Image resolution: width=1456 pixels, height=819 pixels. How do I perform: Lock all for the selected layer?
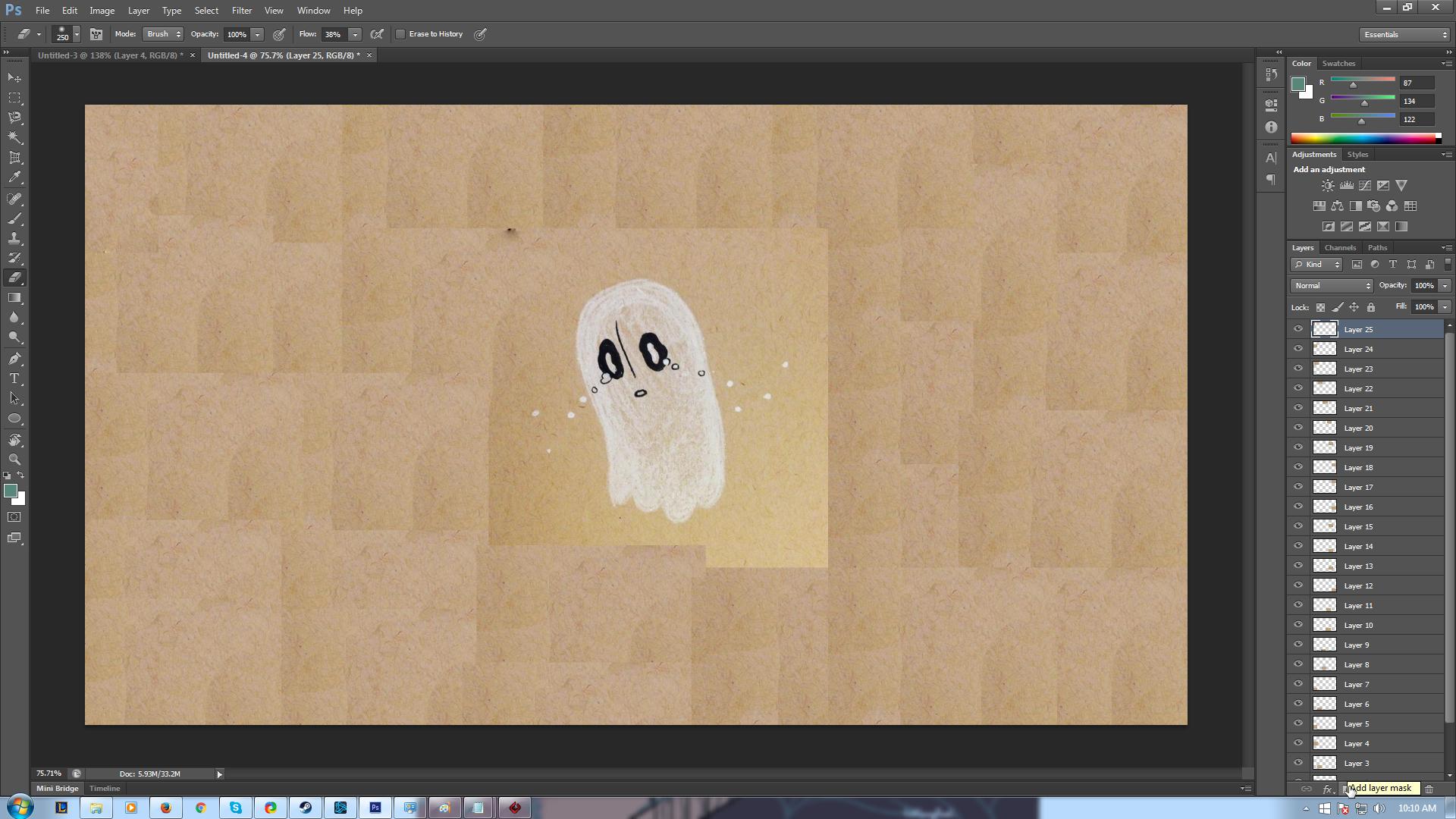click(1370, 307)
